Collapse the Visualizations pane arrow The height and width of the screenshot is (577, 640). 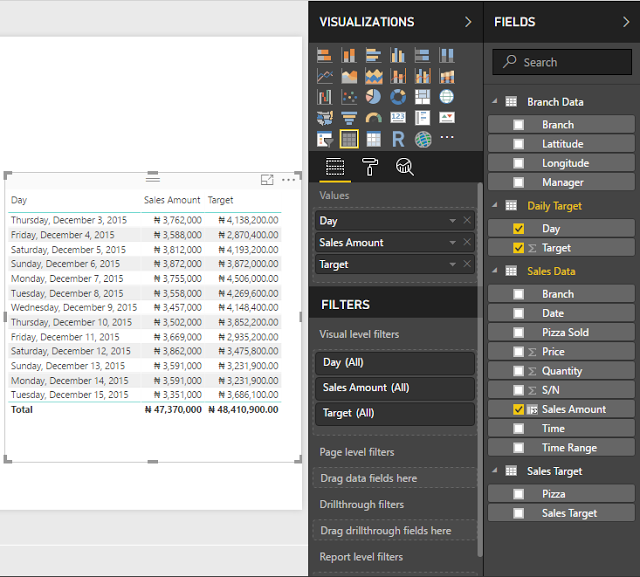click(468, 22)
